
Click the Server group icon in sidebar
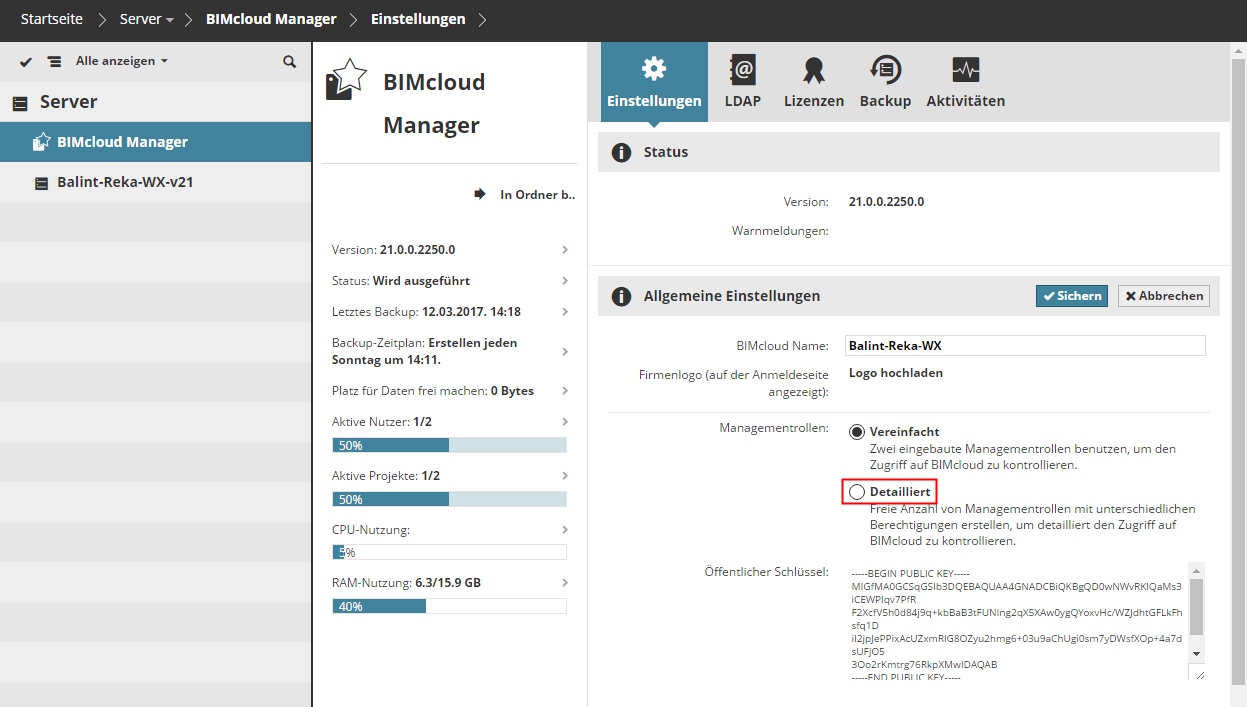click(x=20, y=103)
